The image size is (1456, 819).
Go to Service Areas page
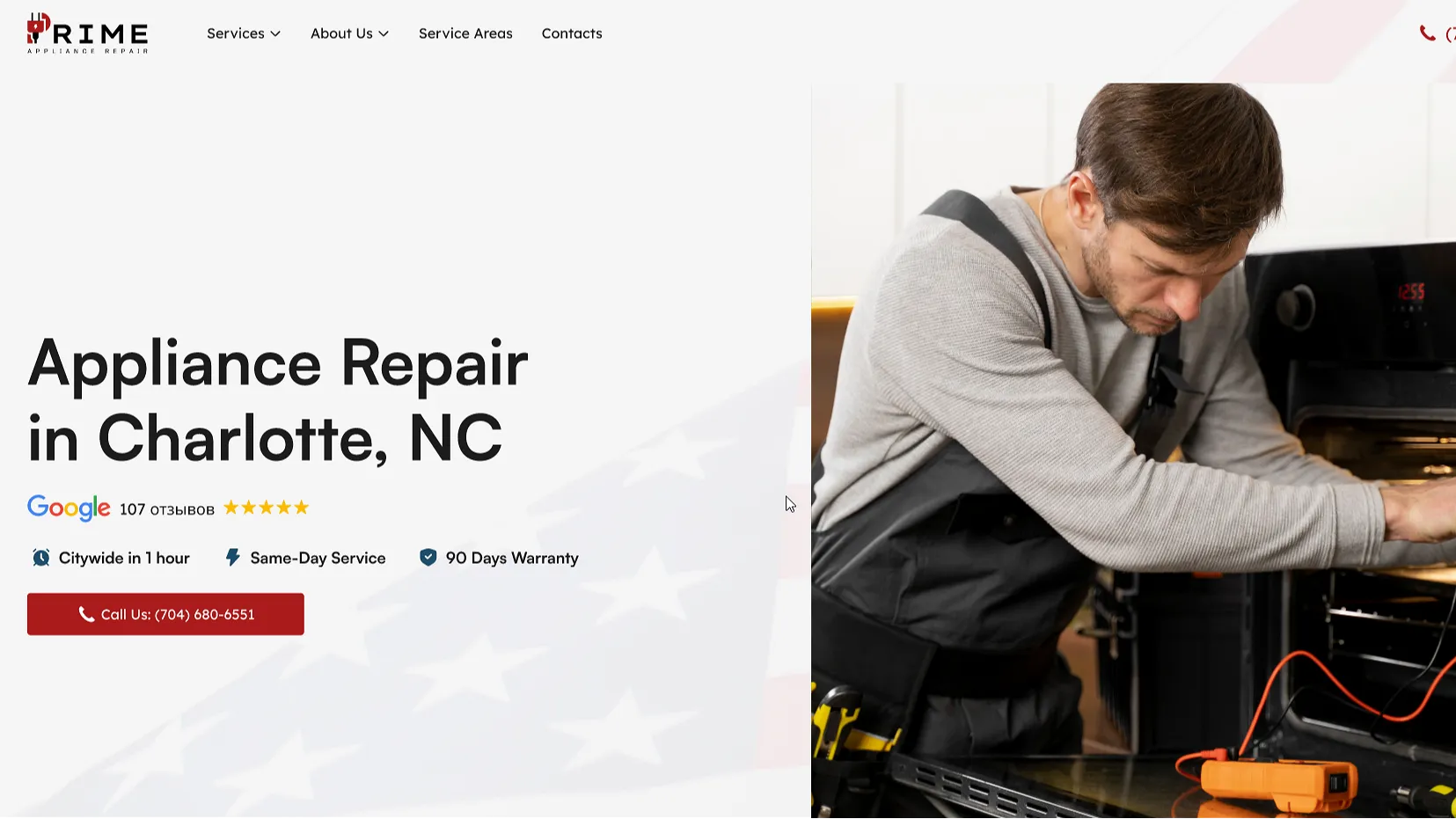tap(465, 33)
